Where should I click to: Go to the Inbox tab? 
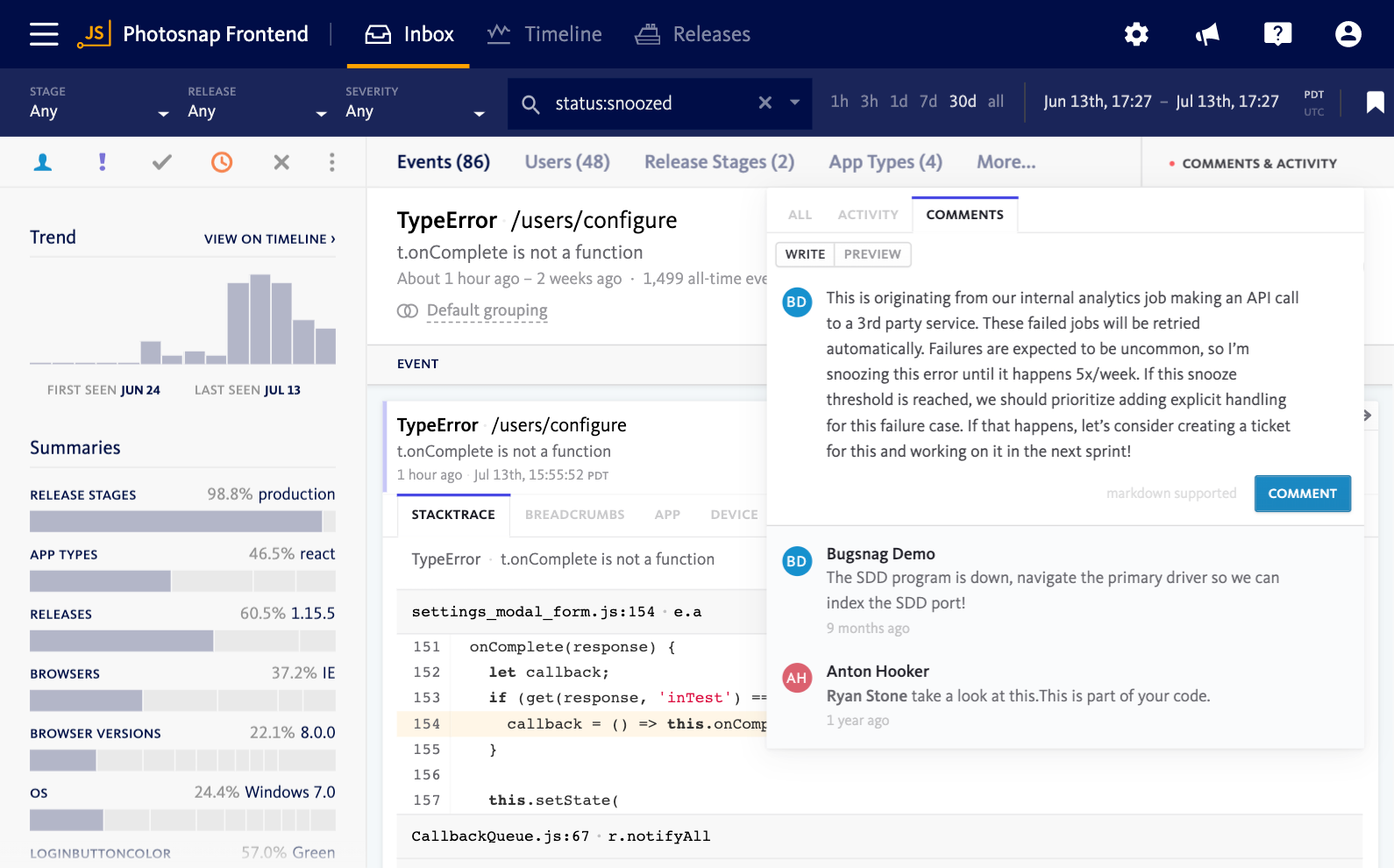[409, 34]
